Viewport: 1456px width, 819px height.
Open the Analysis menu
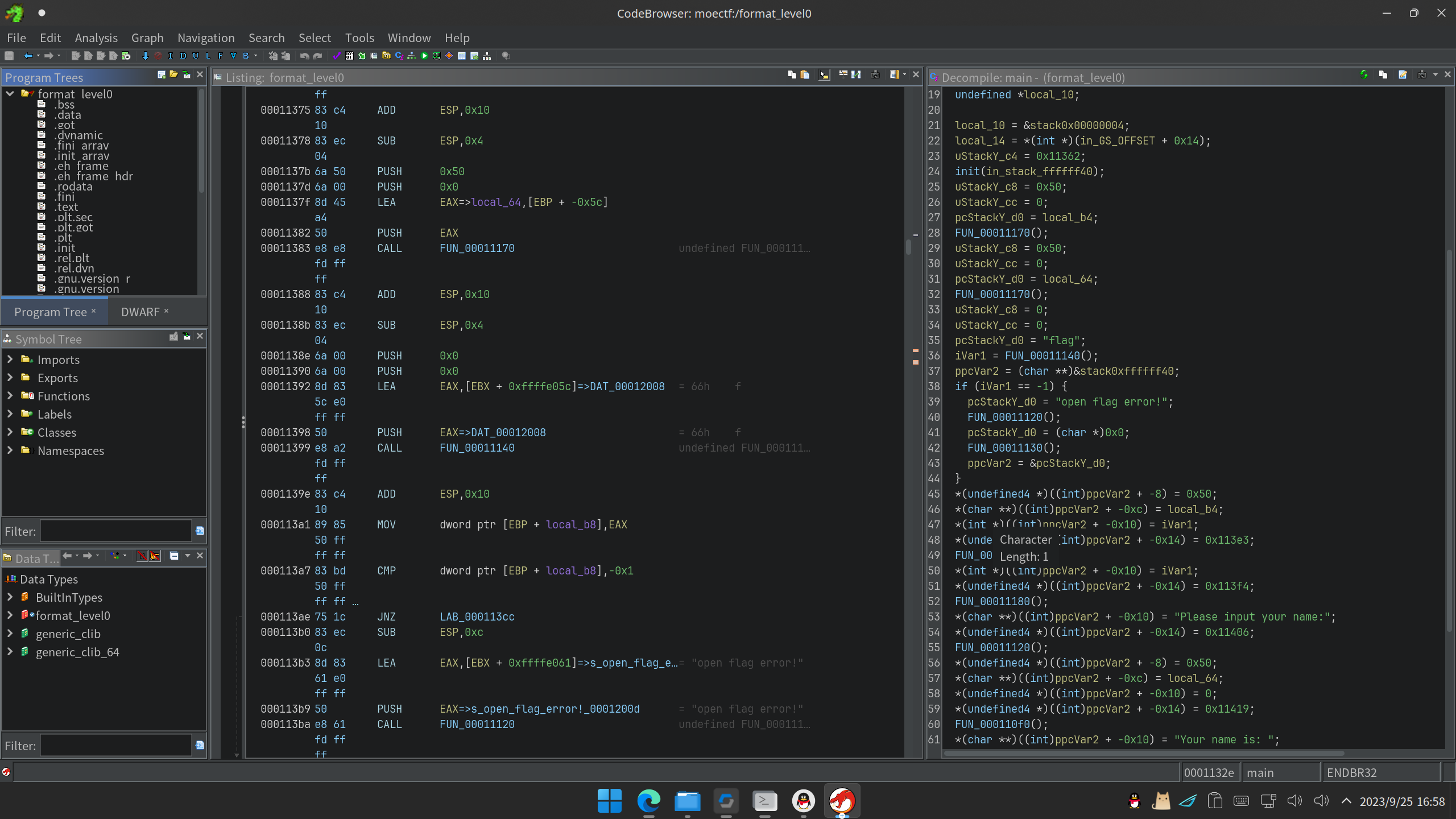[x=96, y=38]
